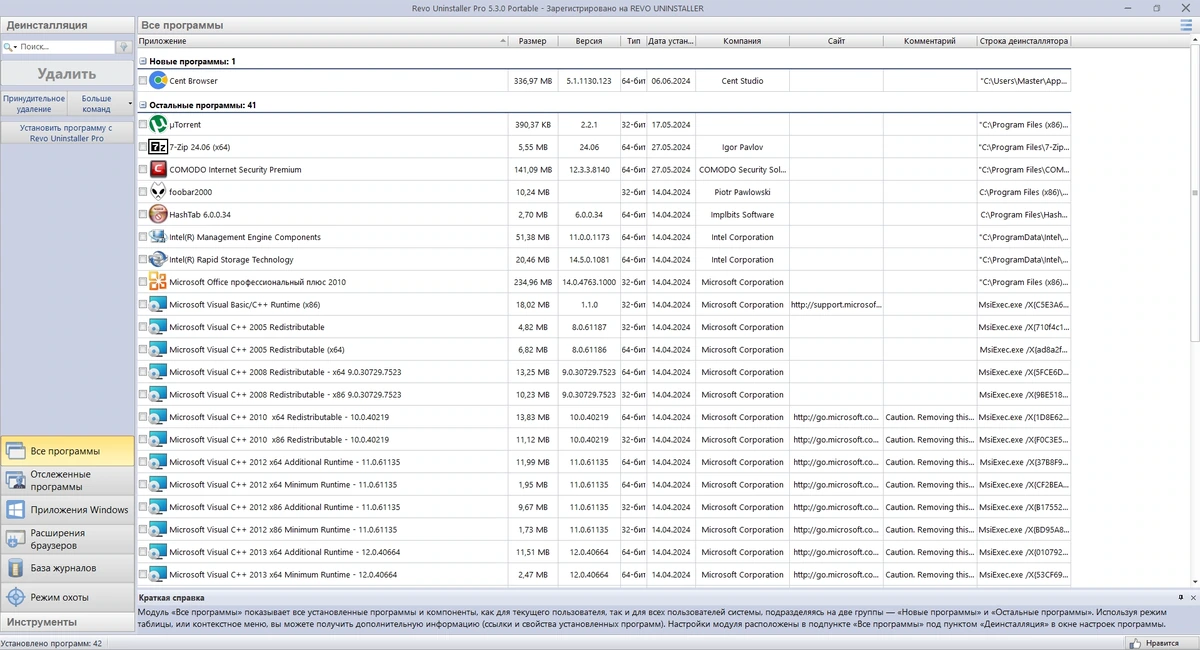Viewport: 1200px width, 650px height.
Task: Click the Режим охоты crosshair icon
Action: [x=15, y=597]
